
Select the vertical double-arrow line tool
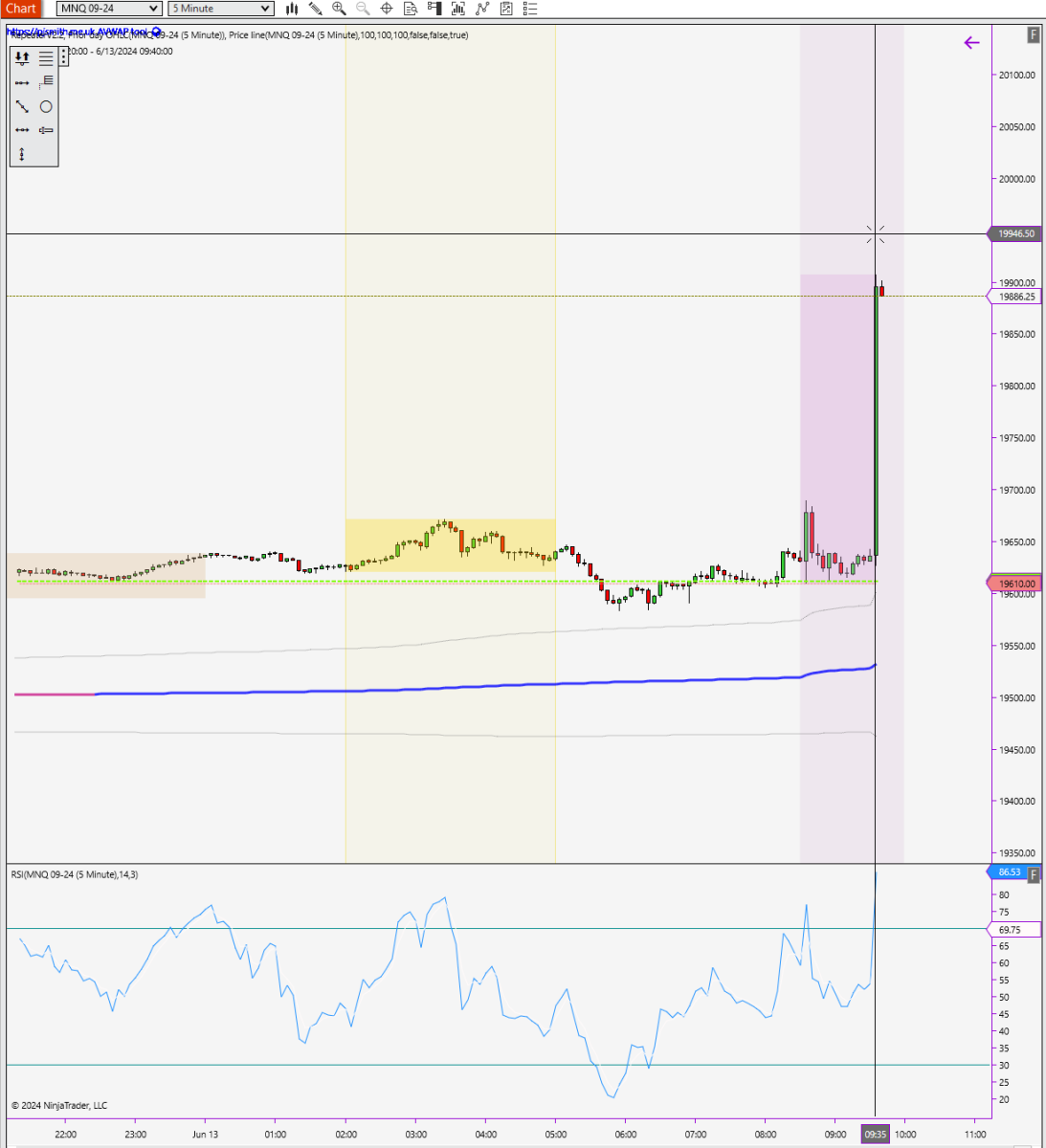pos(22,154)
